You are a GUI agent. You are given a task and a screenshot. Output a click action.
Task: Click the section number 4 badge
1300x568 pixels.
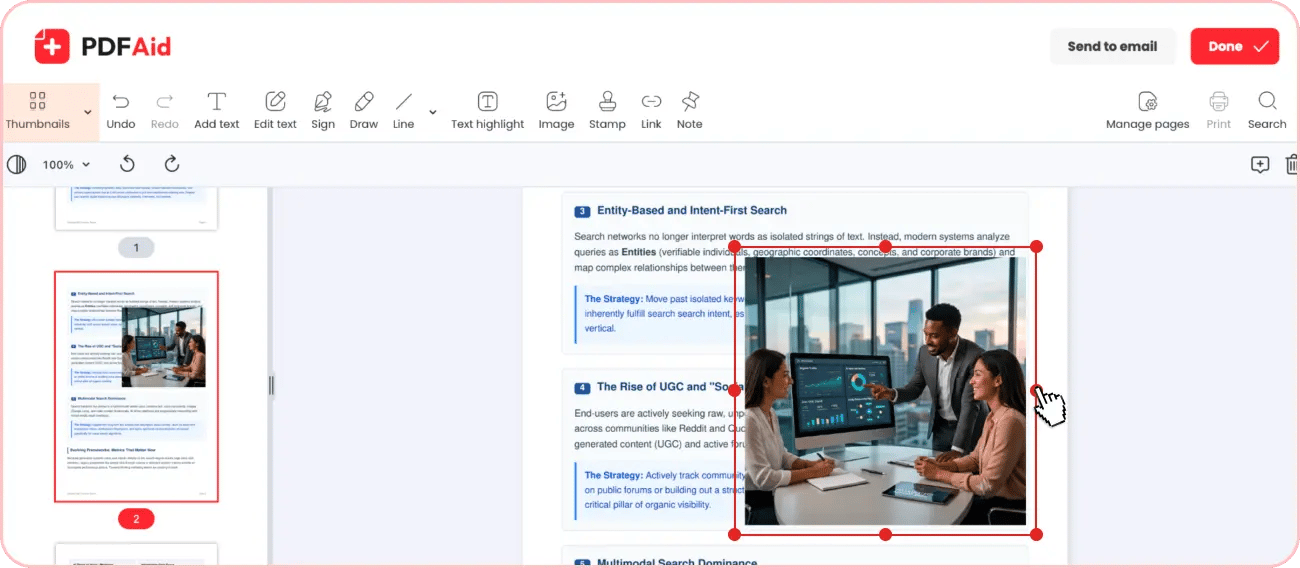click(582, 388)
